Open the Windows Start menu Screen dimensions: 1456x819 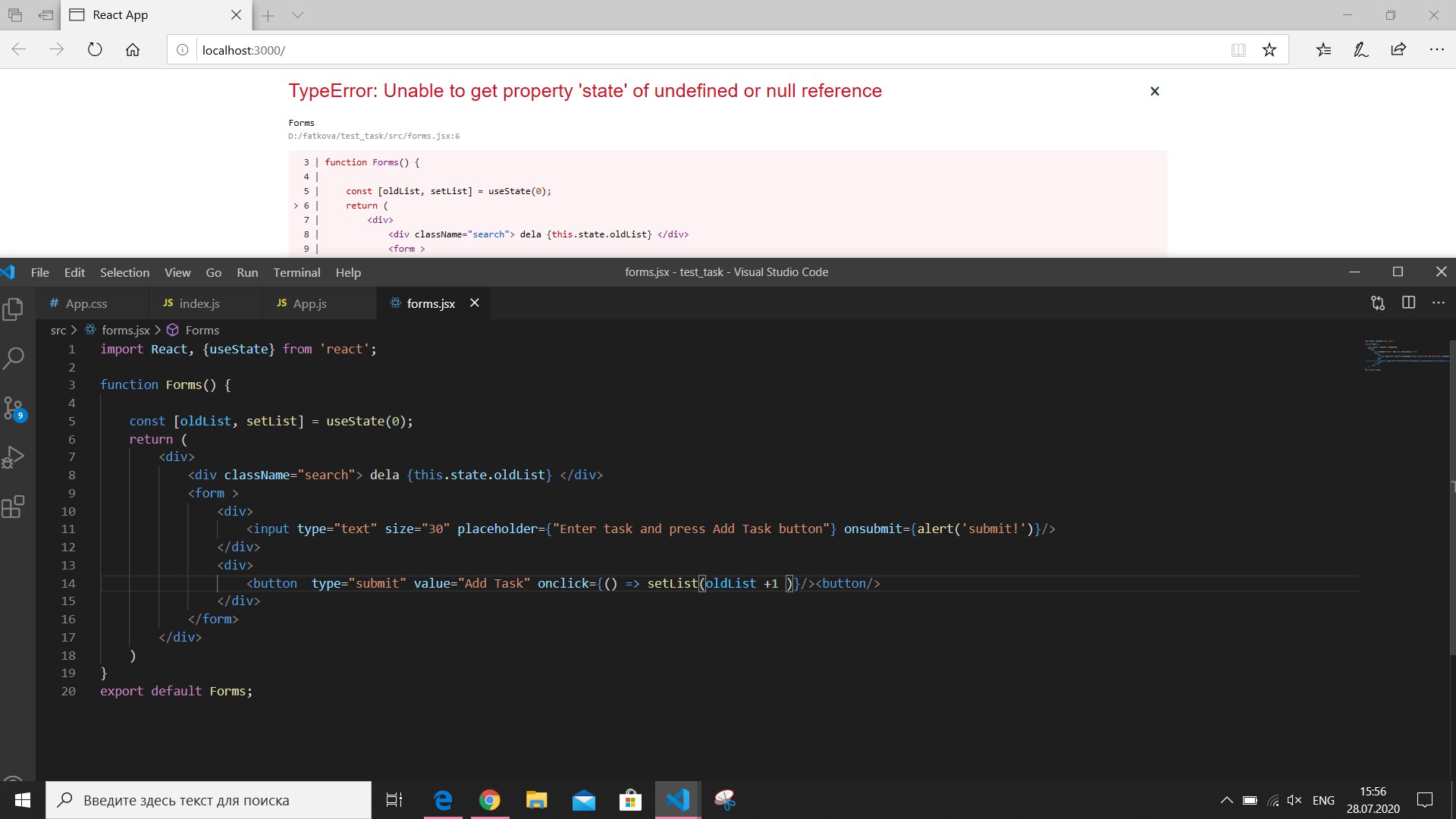tap(23, 800)
